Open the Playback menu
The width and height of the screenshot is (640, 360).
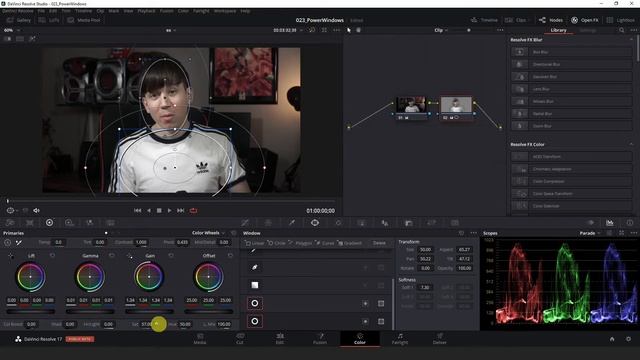(x=146, y=11)
